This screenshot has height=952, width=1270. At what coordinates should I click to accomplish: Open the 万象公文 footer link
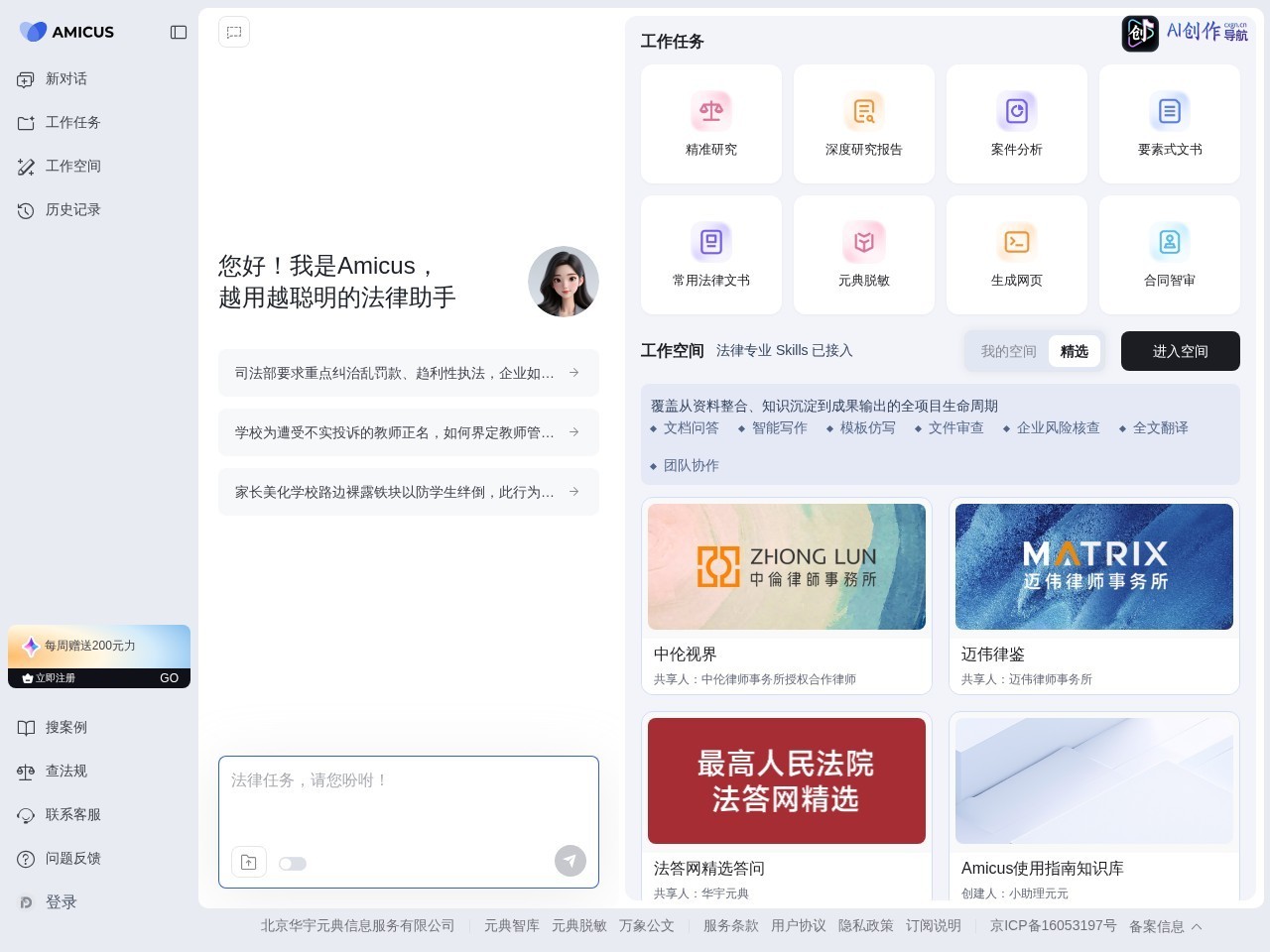tap(647, 925)
